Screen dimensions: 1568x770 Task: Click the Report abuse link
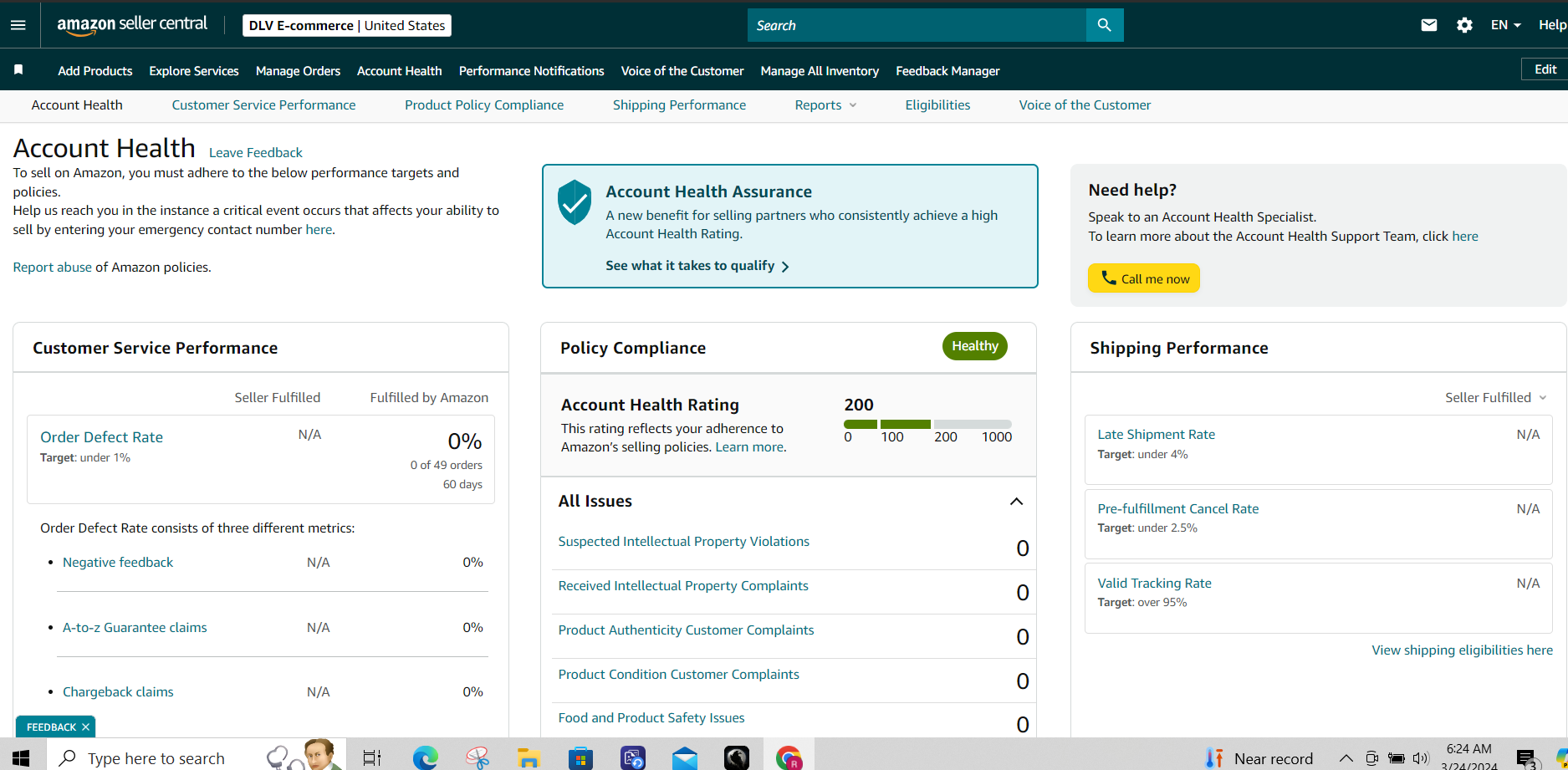coord(52,267)
